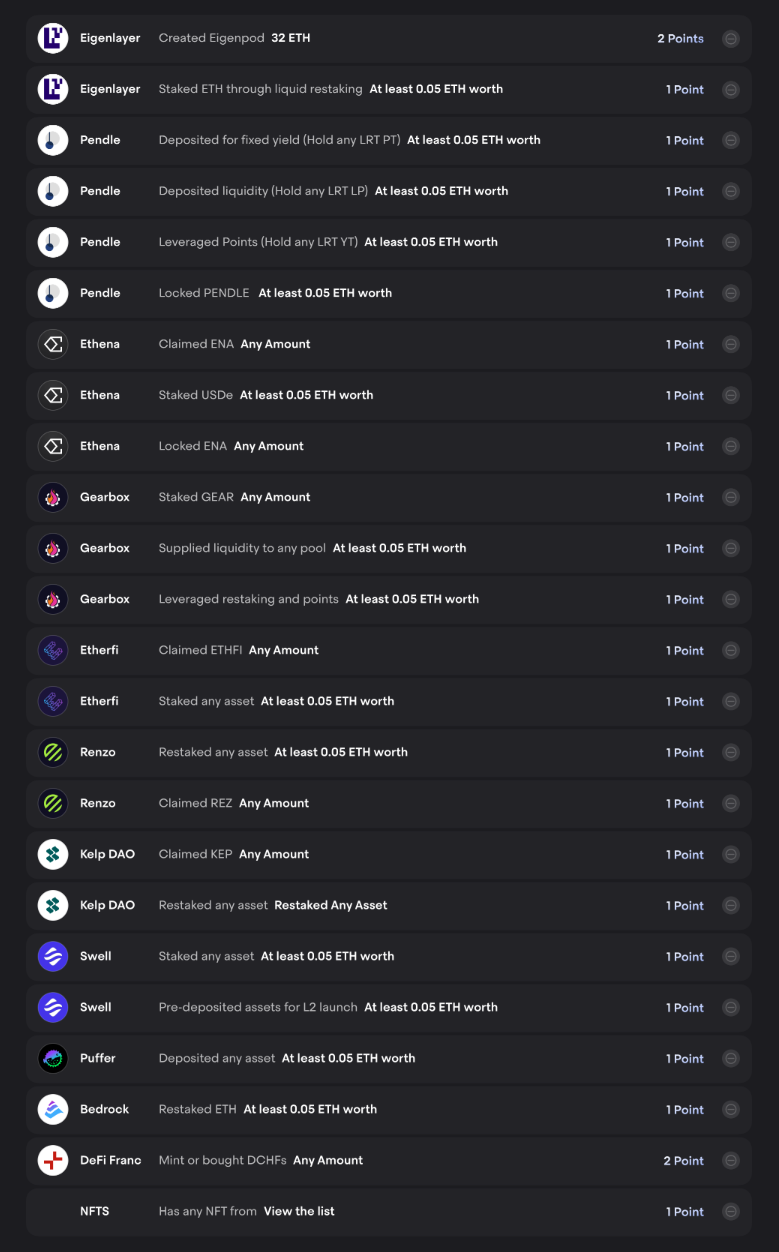
Task: Select the Ethena logo next to Claimed ENA
Action: pyautogui.click(x=53, y=344)
